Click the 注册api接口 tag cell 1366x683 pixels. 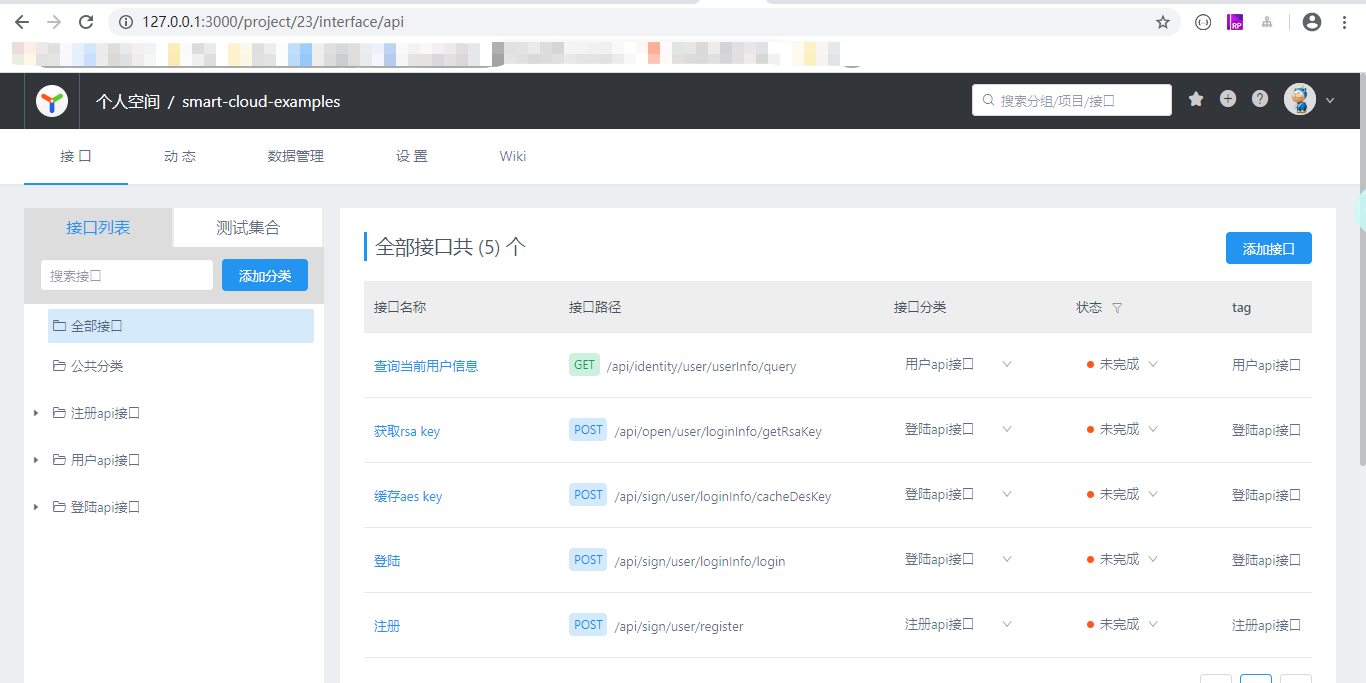click(1266, 625)
